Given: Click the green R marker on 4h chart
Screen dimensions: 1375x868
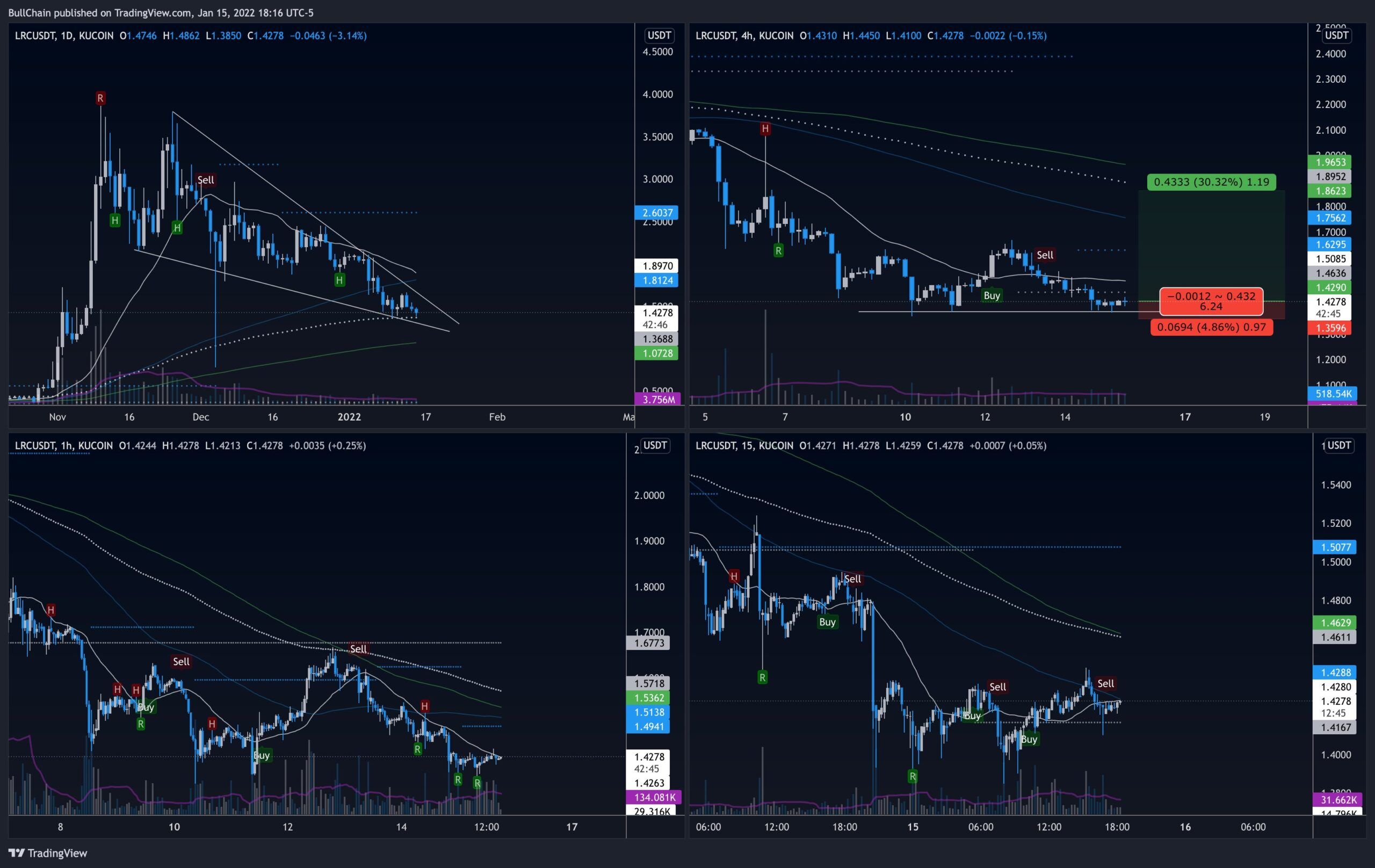Looking at the screenshot, I should [x=778, y=250].
